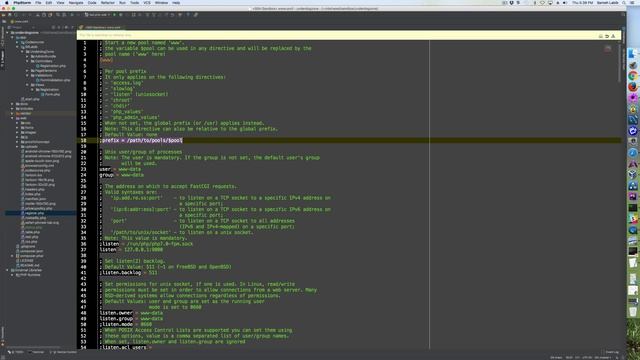Click the 'user = www-data' code line
640x360 pixels.
[x=120, y=169]
